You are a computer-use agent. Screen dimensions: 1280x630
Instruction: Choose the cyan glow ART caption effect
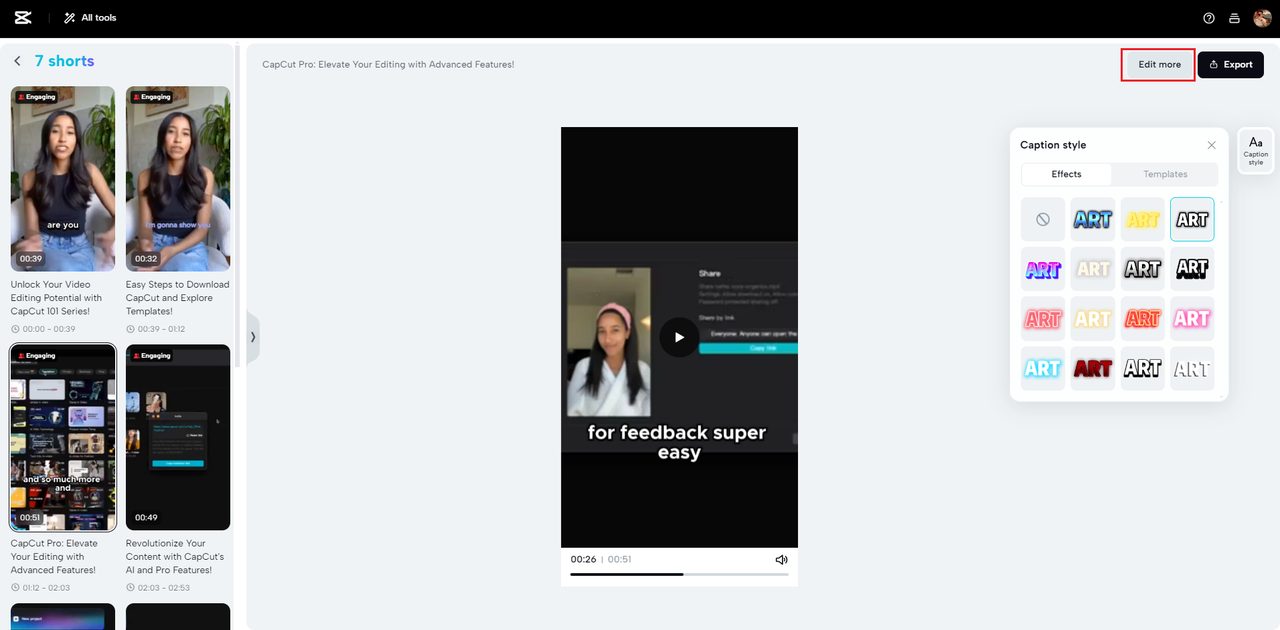[1043, 368]
